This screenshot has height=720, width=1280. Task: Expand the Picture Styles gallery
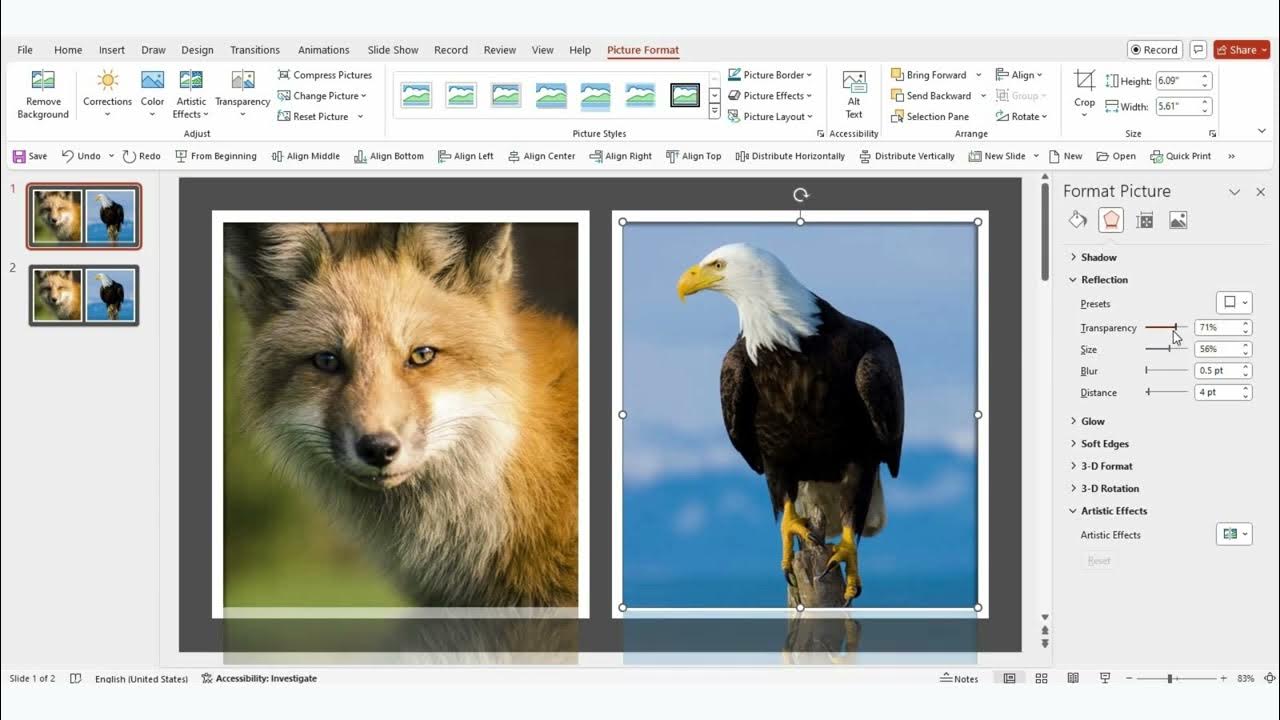714,112
